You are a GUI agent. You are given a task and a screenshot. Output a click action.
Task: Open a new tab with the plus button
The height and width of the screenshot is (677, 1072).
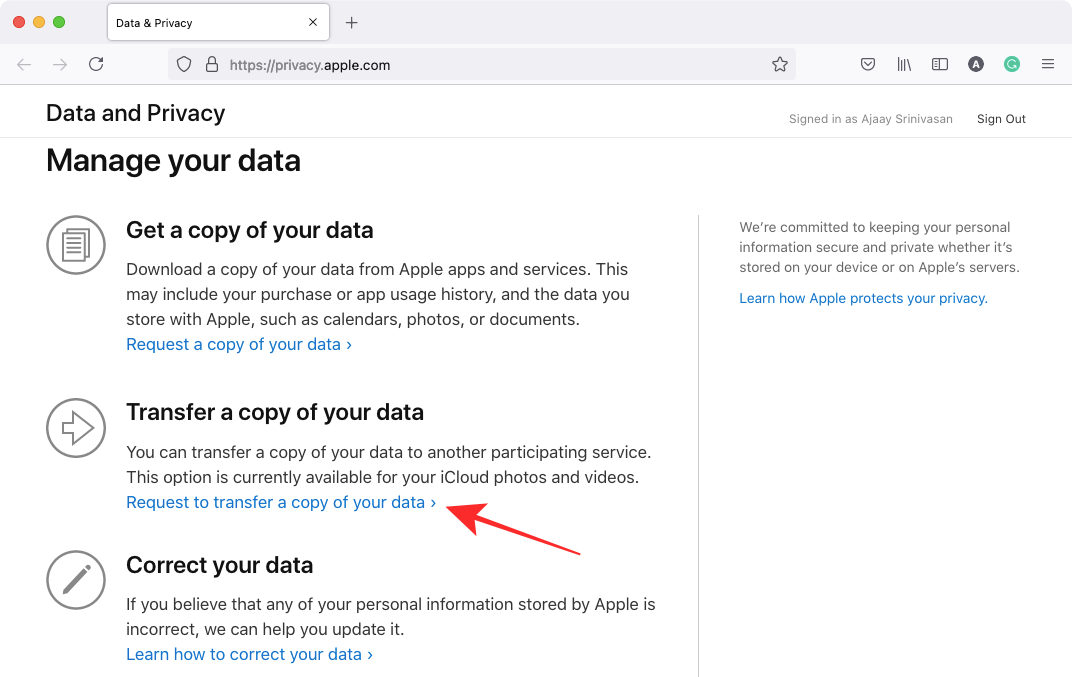(351, 23)
